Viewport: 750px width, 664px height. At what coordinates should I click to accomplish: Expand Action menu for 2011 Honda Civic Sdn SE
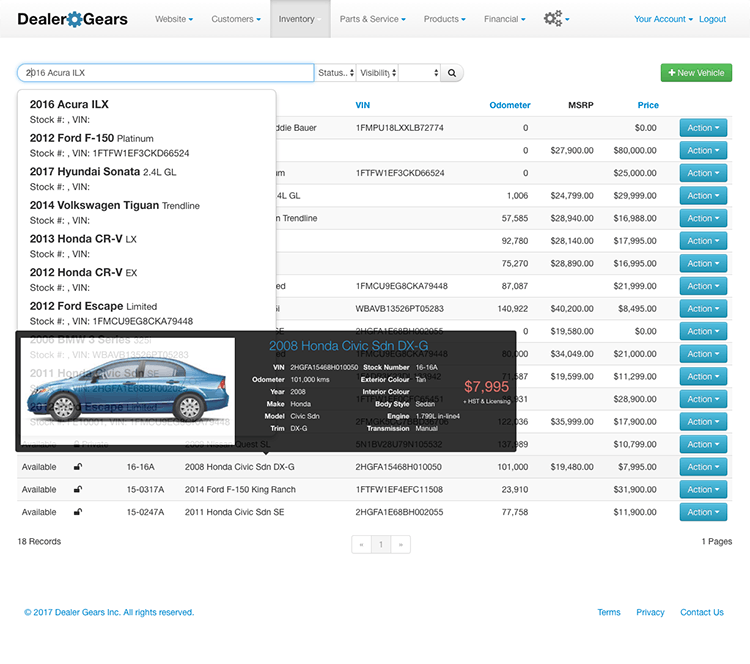point(704,512)
